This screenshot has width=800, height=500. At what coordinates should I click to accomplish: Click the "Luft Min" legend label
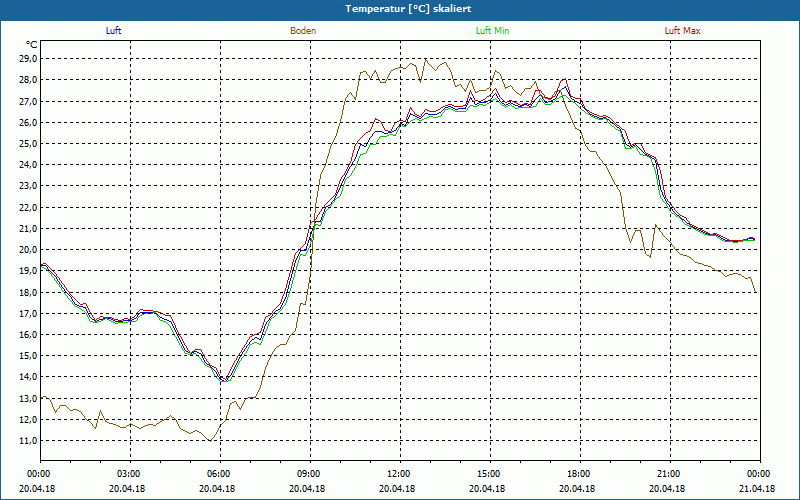click(x=492, y=31)
